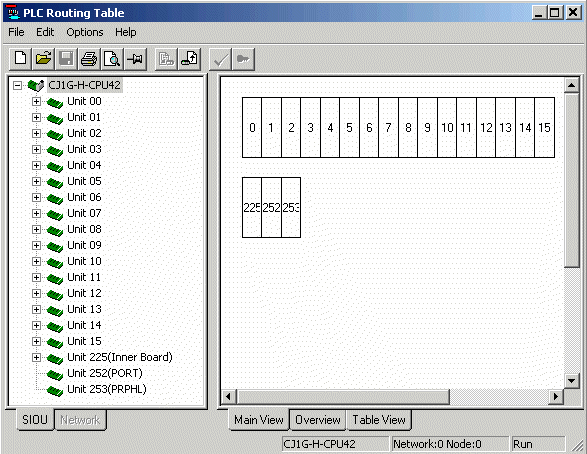Select Unit 14 in the tree

84,325
